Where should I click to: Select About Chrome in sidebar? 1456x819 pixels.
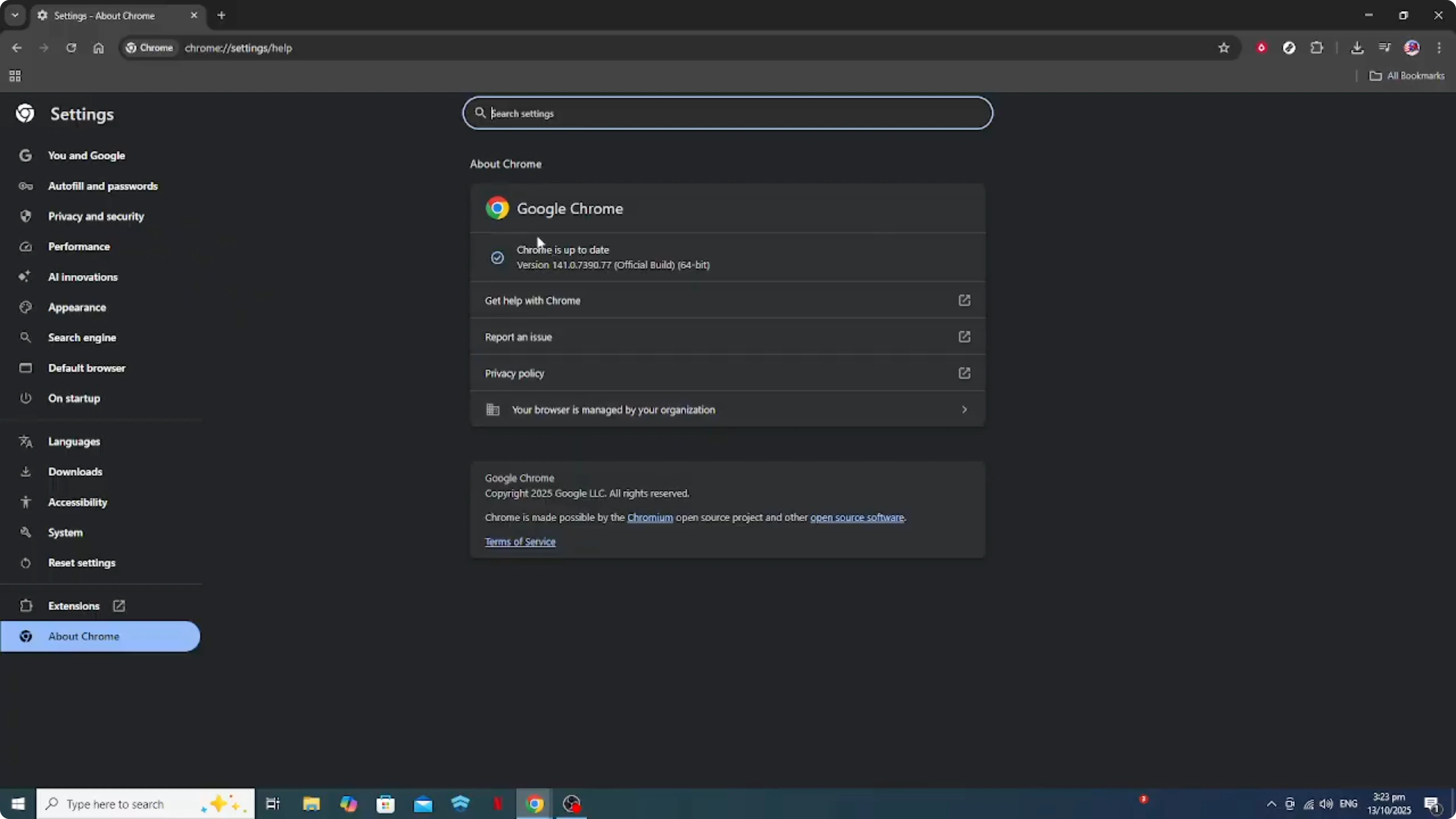click(x=100, y=637)
